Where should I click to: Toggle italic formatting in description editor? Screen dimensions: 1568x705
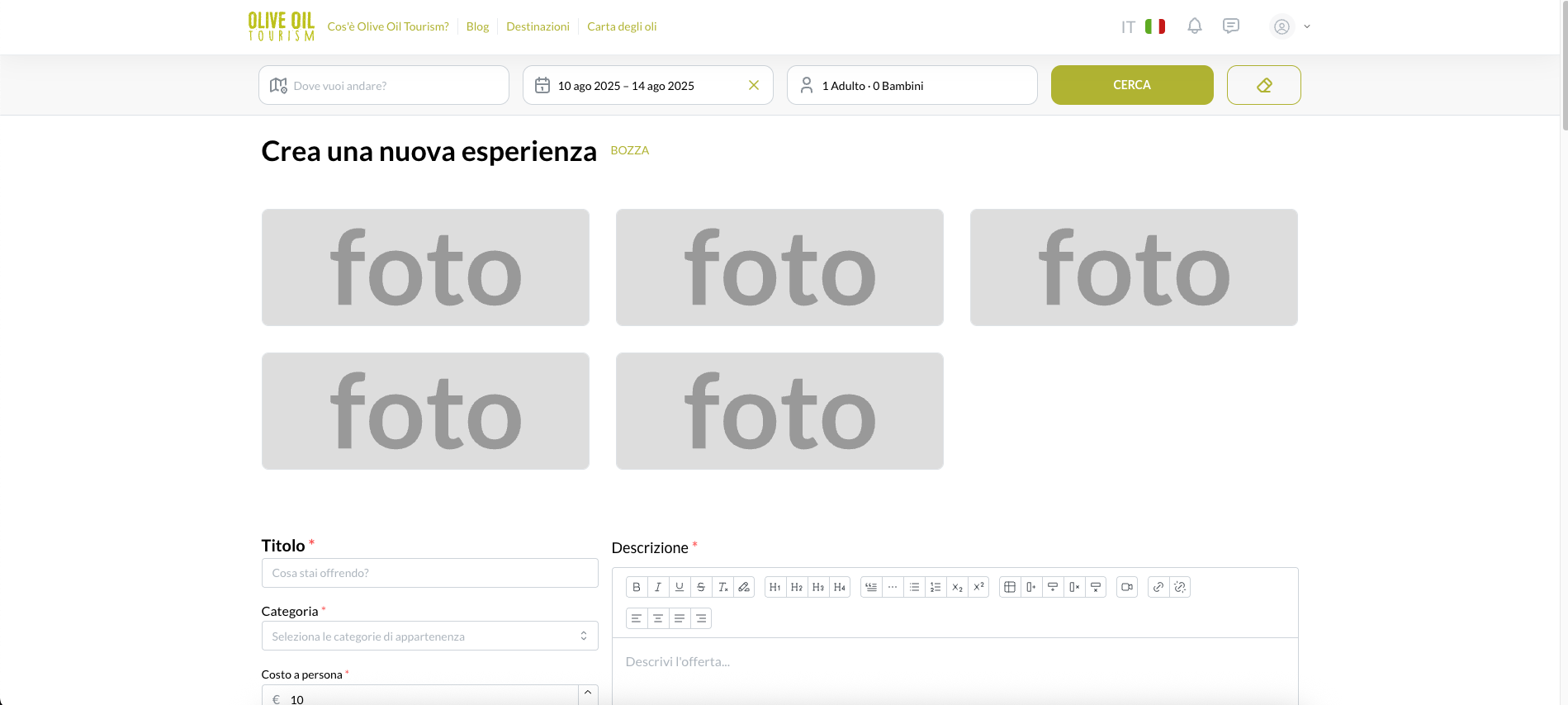pyautogui.click(x=657, y=587)
